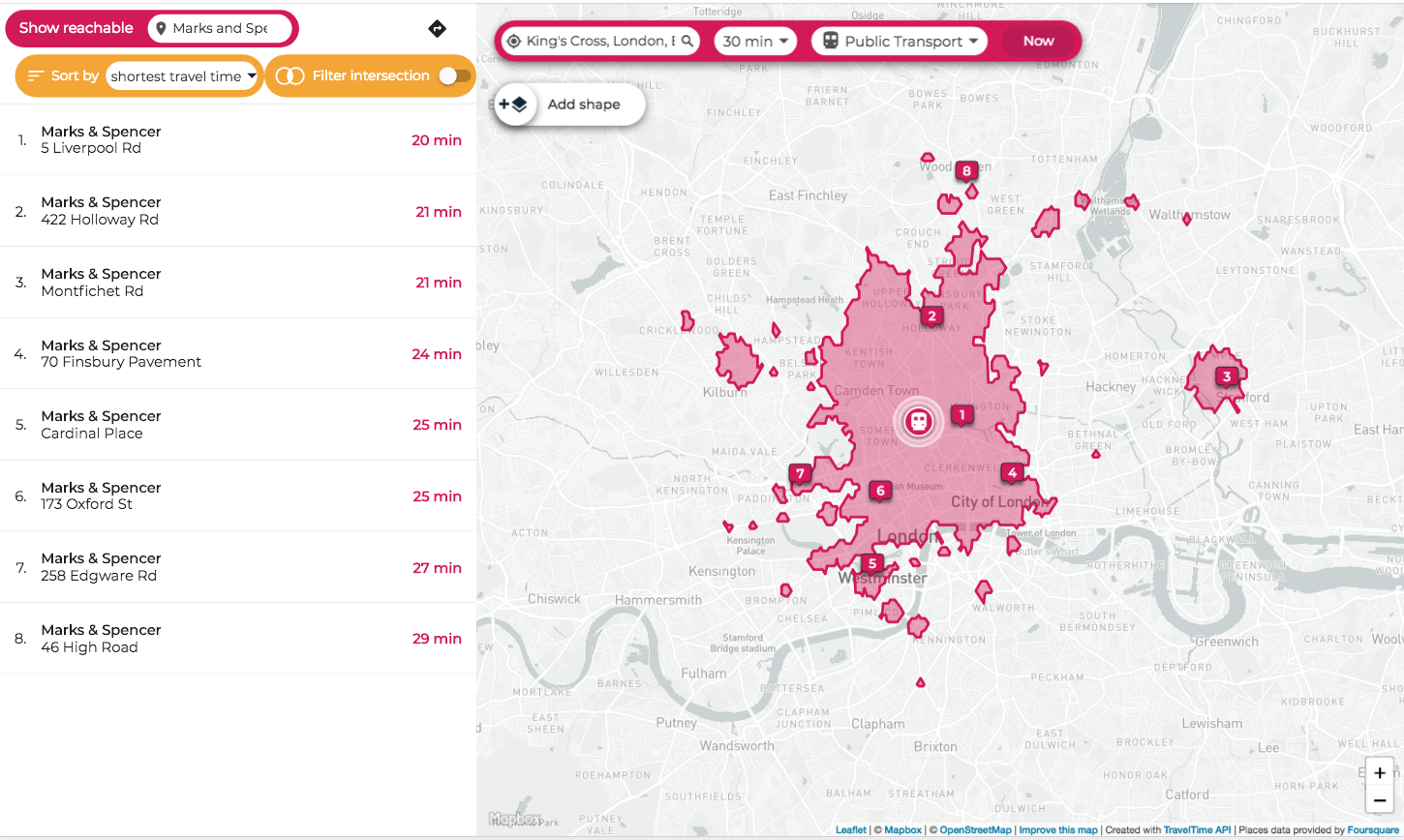Click the directions arrow icon
This screenshot has height=840, width=1404.
click(x=437, y=29)
